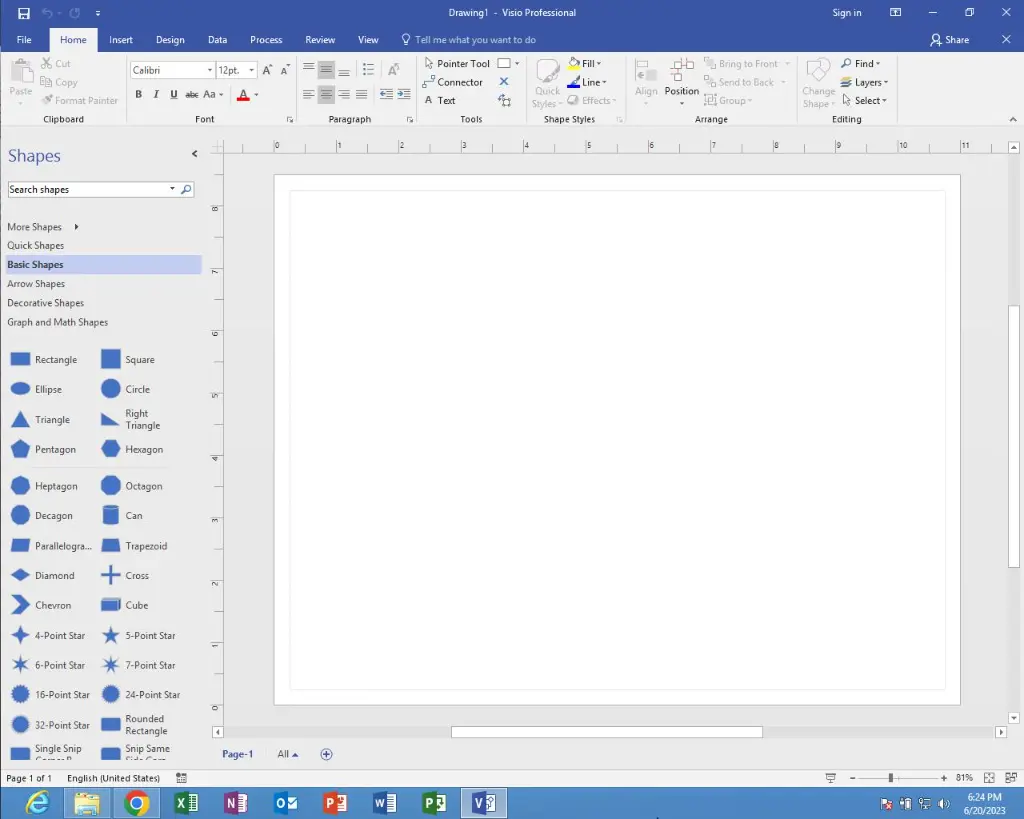Toggle Underline formatting
The height and width of the screenshot is (819, 1024).
(x=173, y=95)
